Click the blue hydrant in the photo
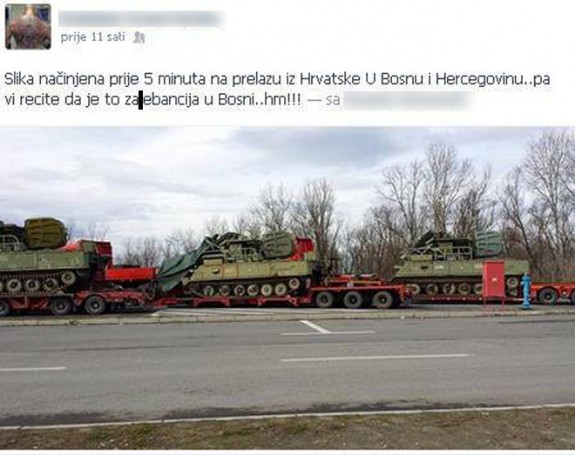Image resolution: width=575 pixels, height=455 pixels. coord(526,291)
